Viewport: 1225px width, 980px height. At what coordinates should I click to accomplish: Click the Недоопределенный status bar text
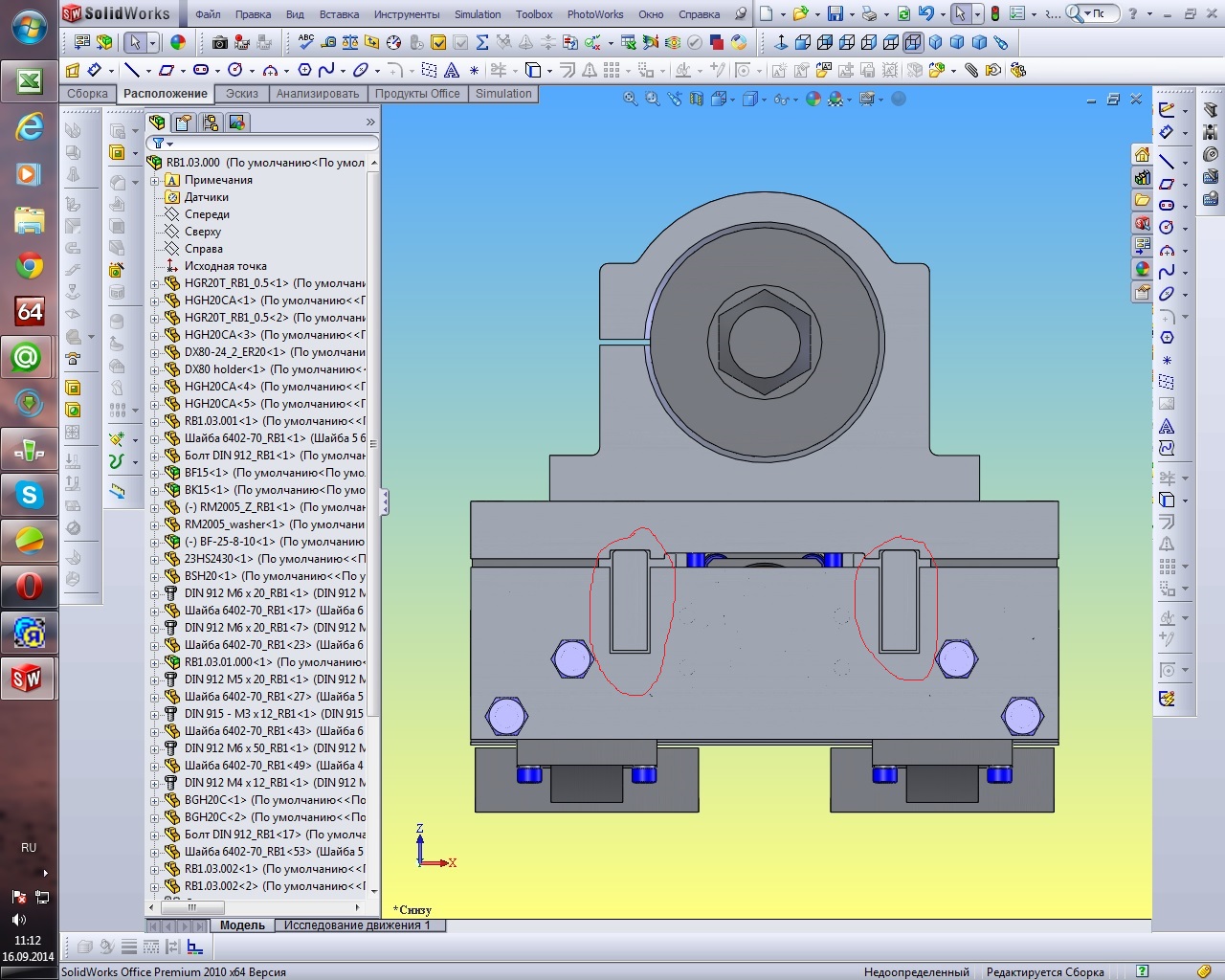[x=916, y=972]
